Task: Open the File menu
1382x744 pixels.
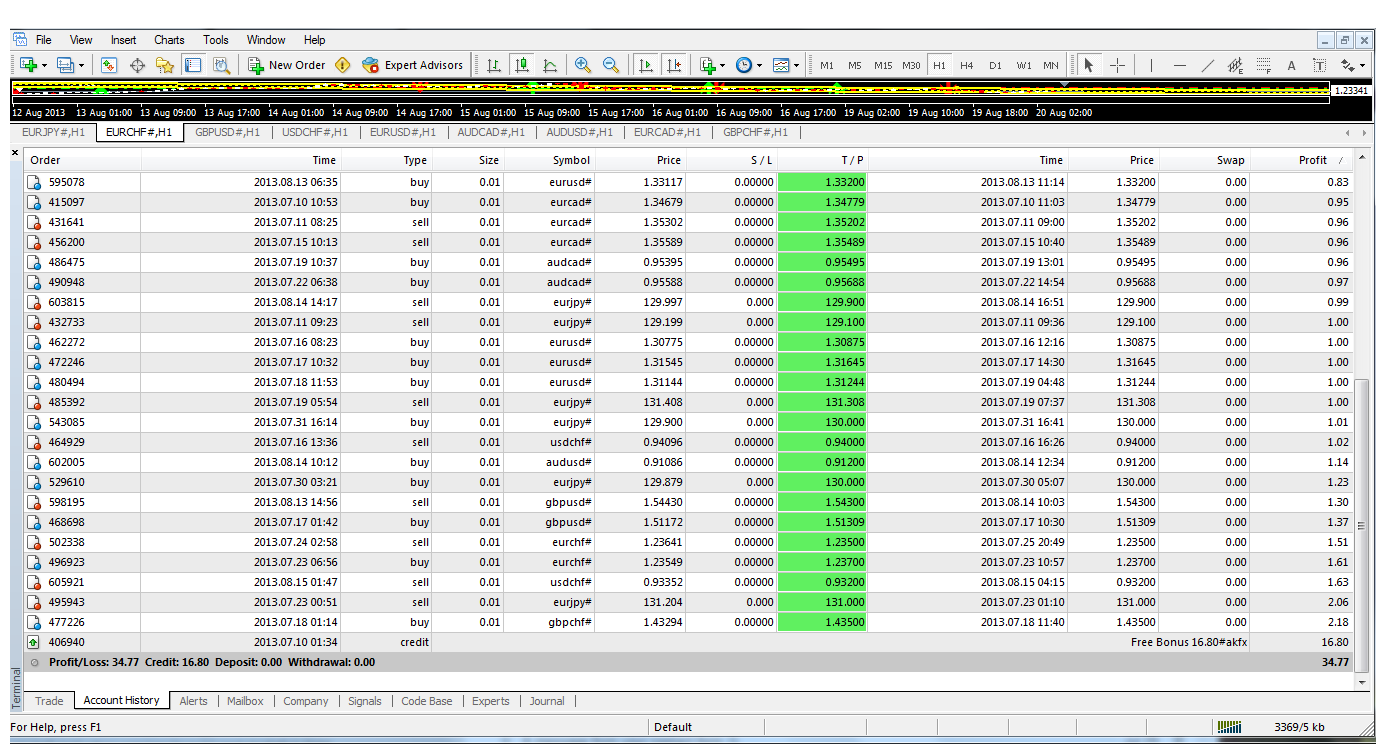Action: [43, 40]
